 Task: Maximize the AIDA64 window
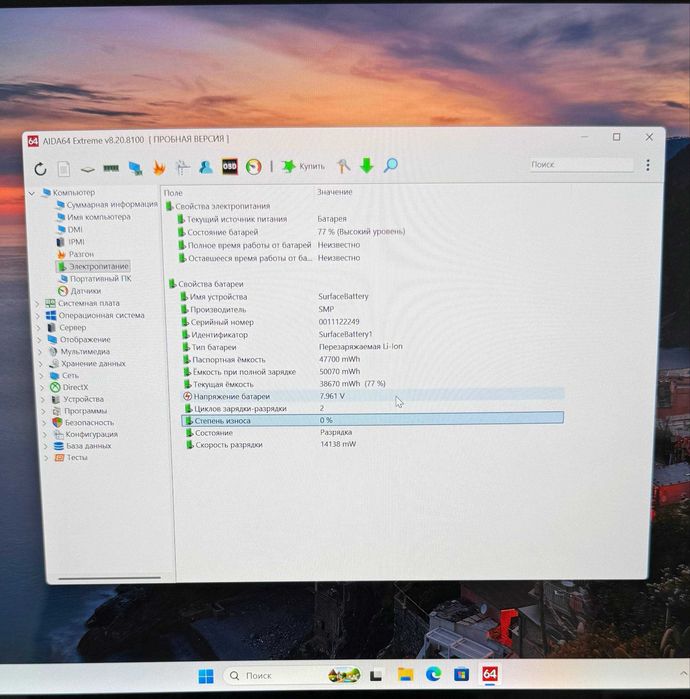click(616, 137)
